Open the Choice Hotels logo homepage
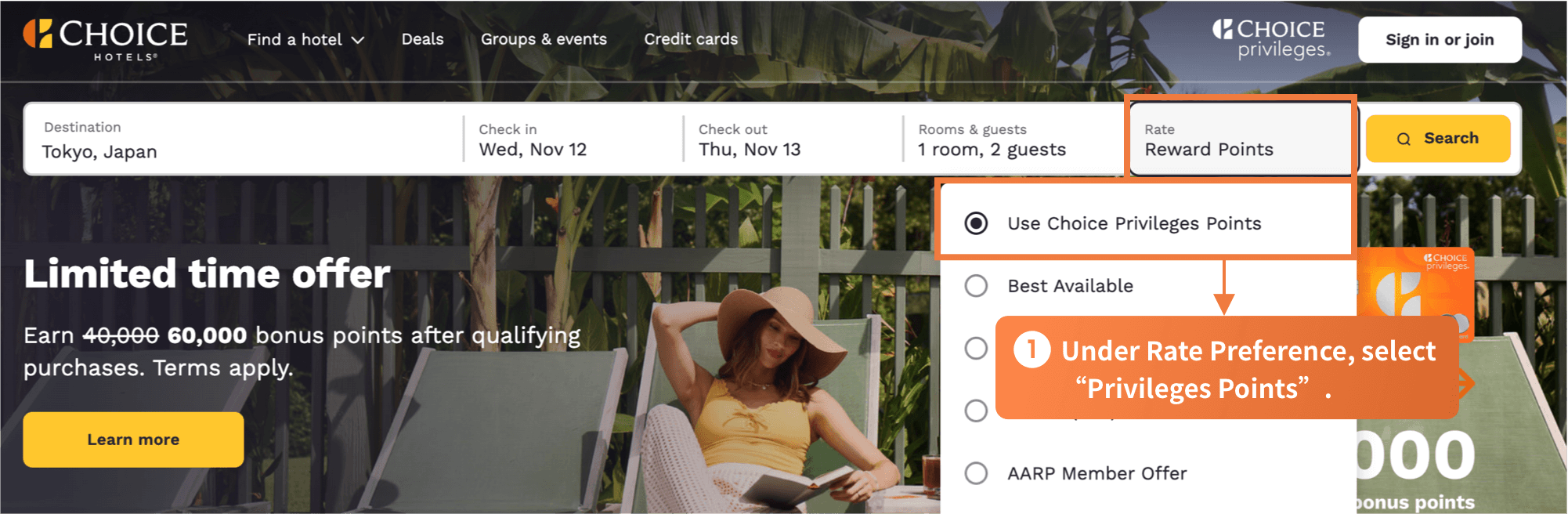Viewport: 1568px width, 514px height. pyautogui.click(x=105, y=39)
